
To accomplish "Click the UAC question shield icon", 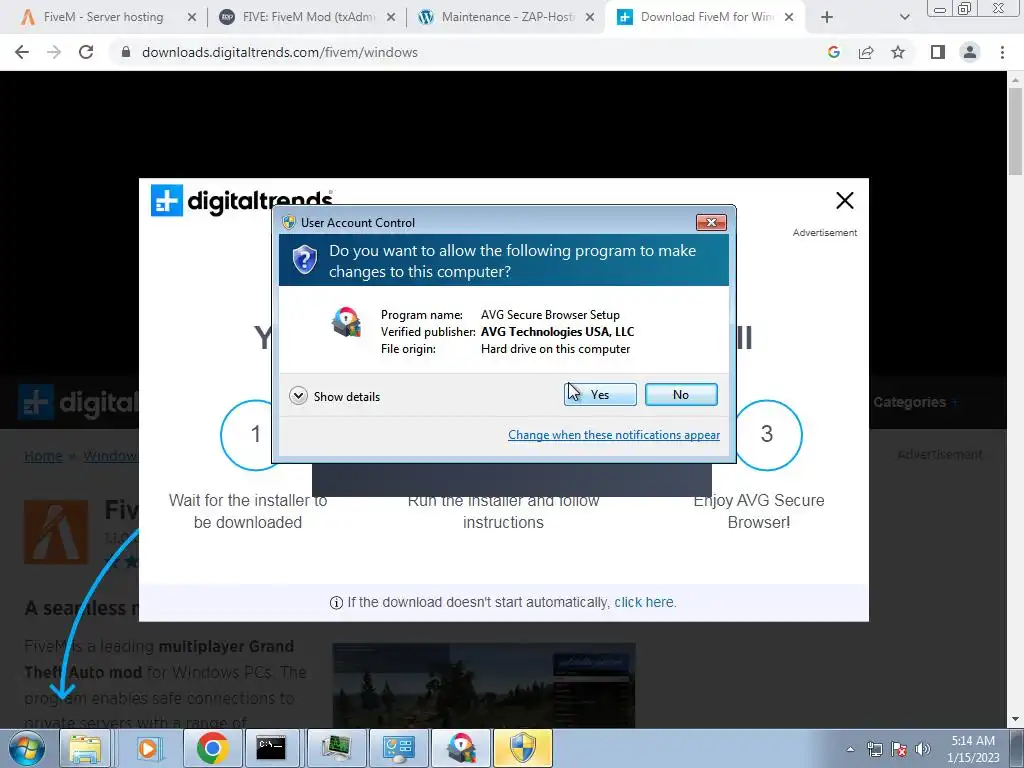I will pyautogui.click(x=304, y=259).
